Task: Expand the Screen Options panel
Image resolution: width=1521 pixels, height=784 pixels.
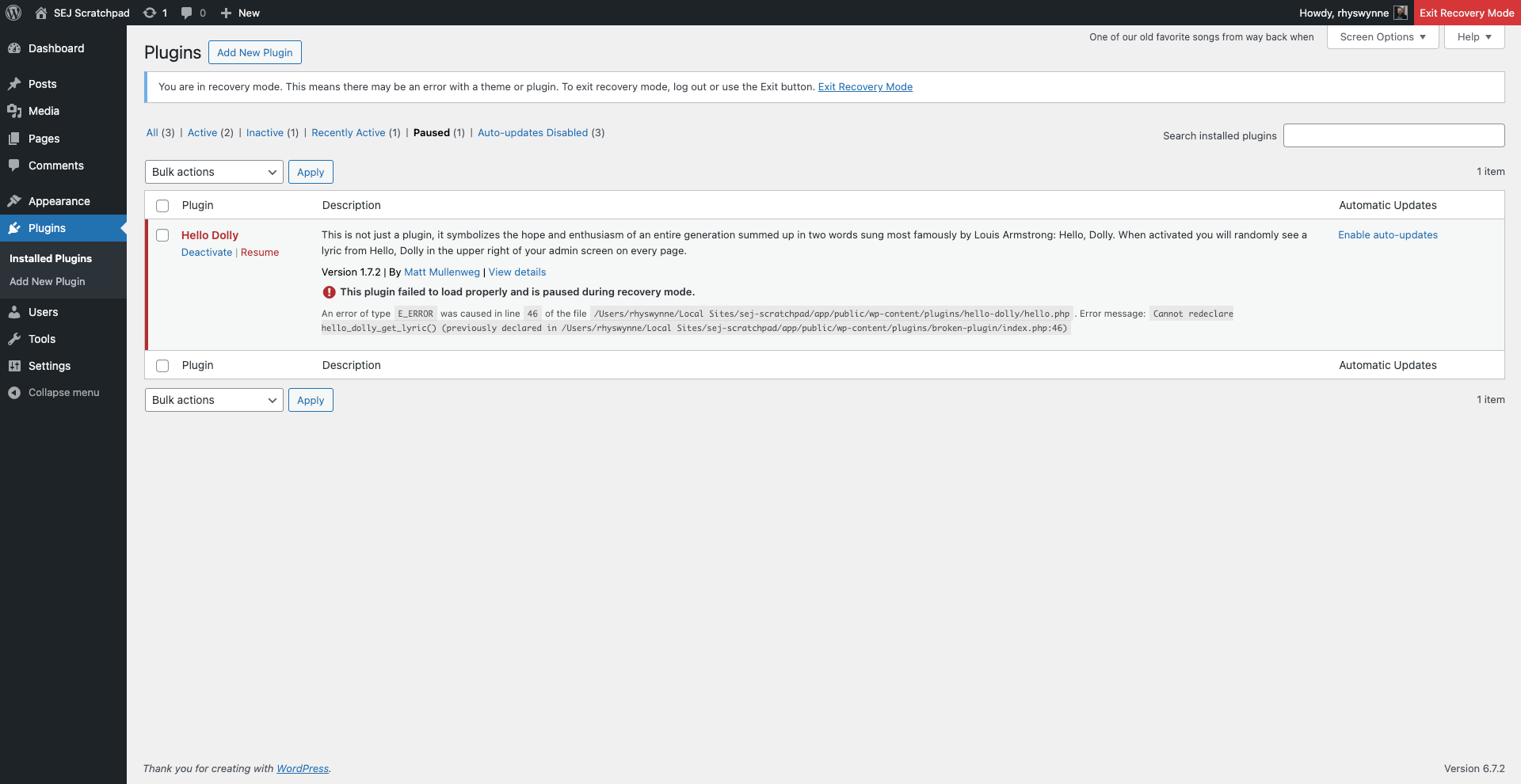Action: (1382, 36)
